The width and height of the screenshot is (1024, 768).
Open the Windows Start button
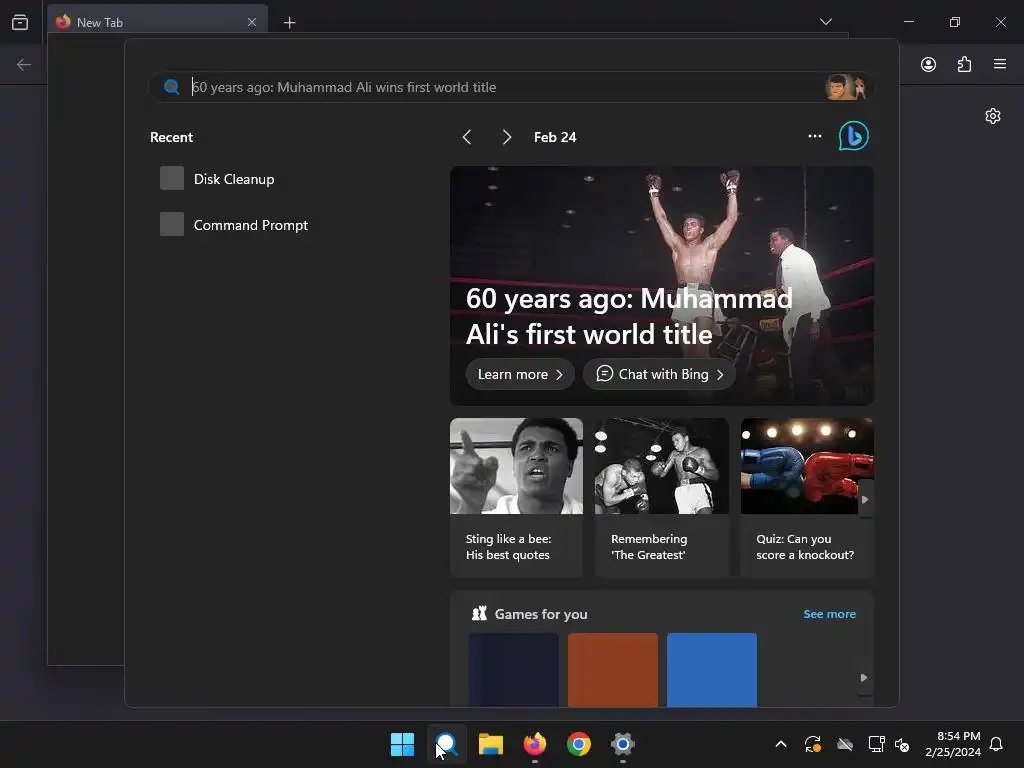click(x=402, y=744)
